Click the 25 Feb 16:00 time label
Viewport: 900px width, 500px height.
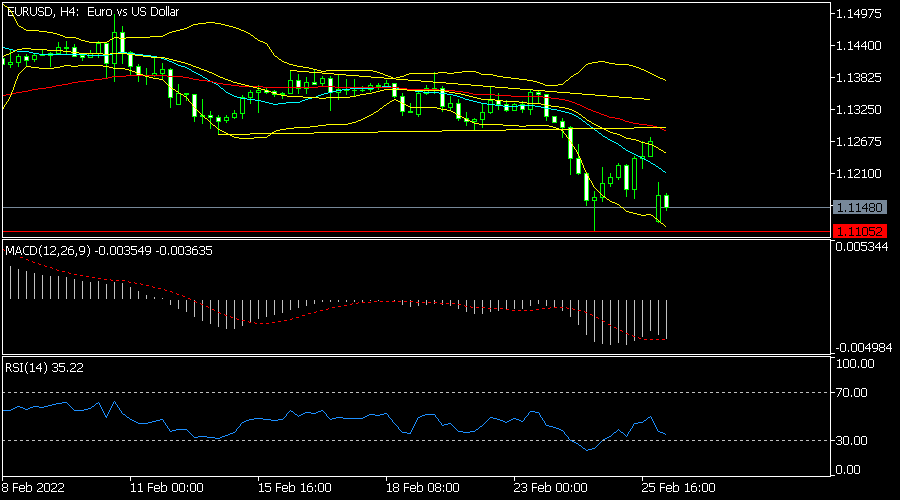(x=678, y=488)
